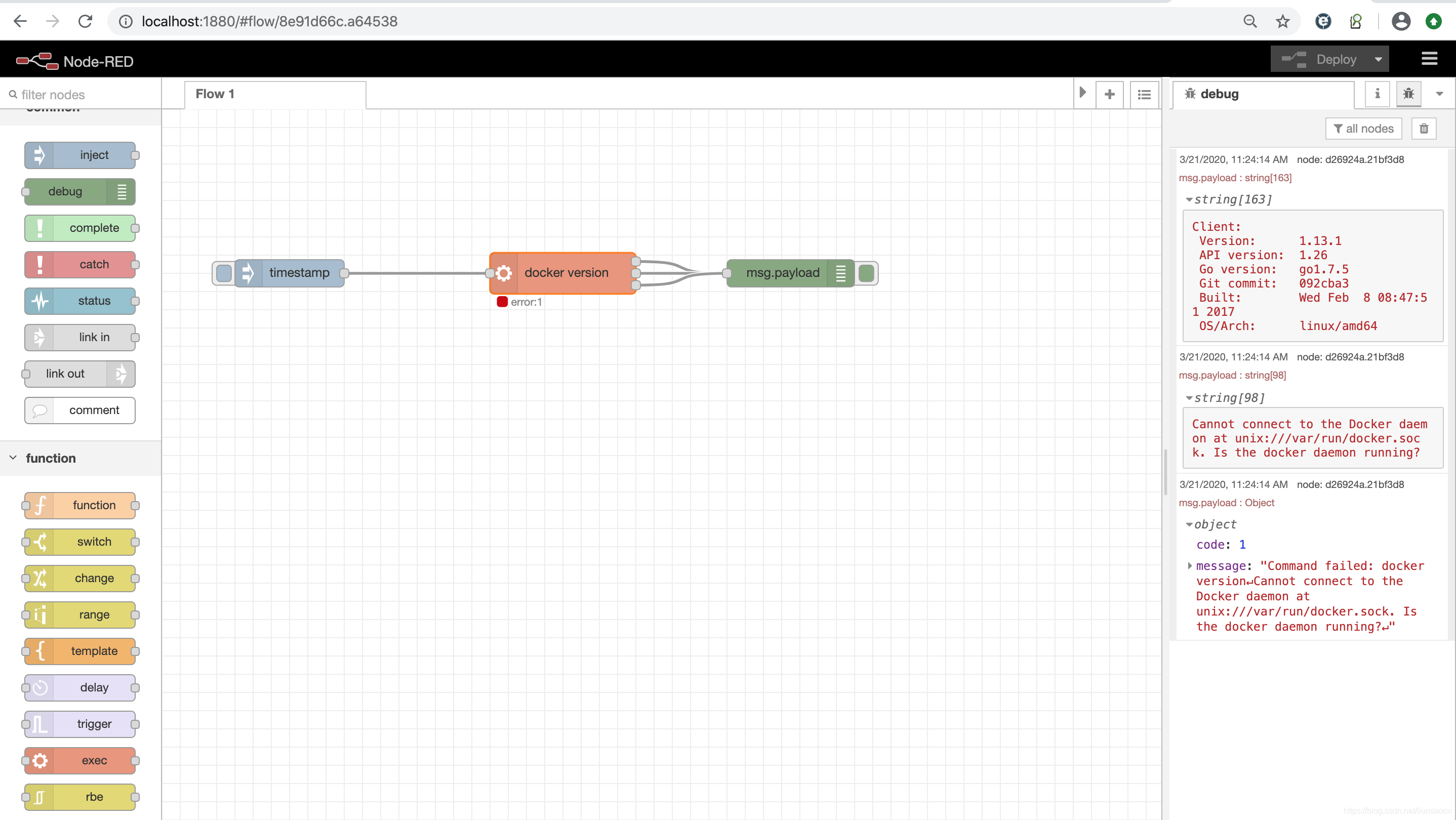Select the rbe node in palette
This screenshot has height=820, width=1456.
(x=80, y=797)
